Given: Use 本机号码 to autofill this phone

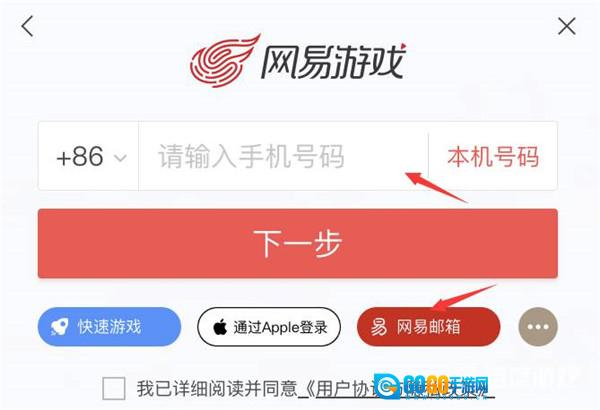Looking at the screenshot, I should [493, 156].
